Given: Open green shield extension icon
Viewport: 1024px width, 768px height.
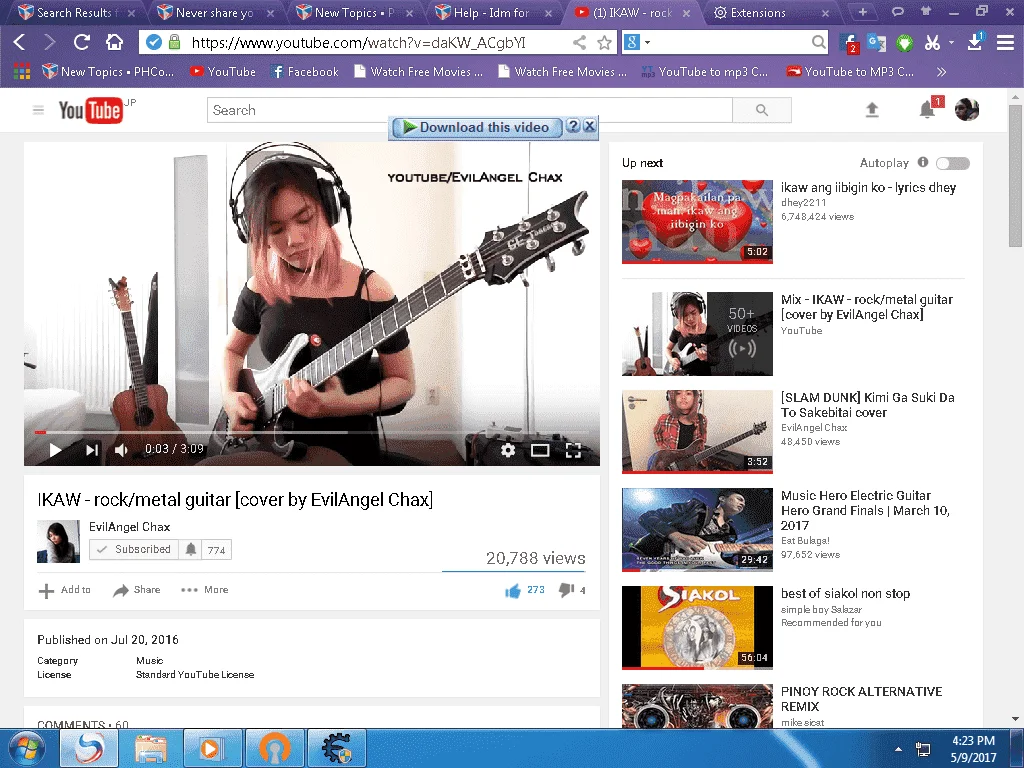Looking at the screenshot, I should pos(904,43).
